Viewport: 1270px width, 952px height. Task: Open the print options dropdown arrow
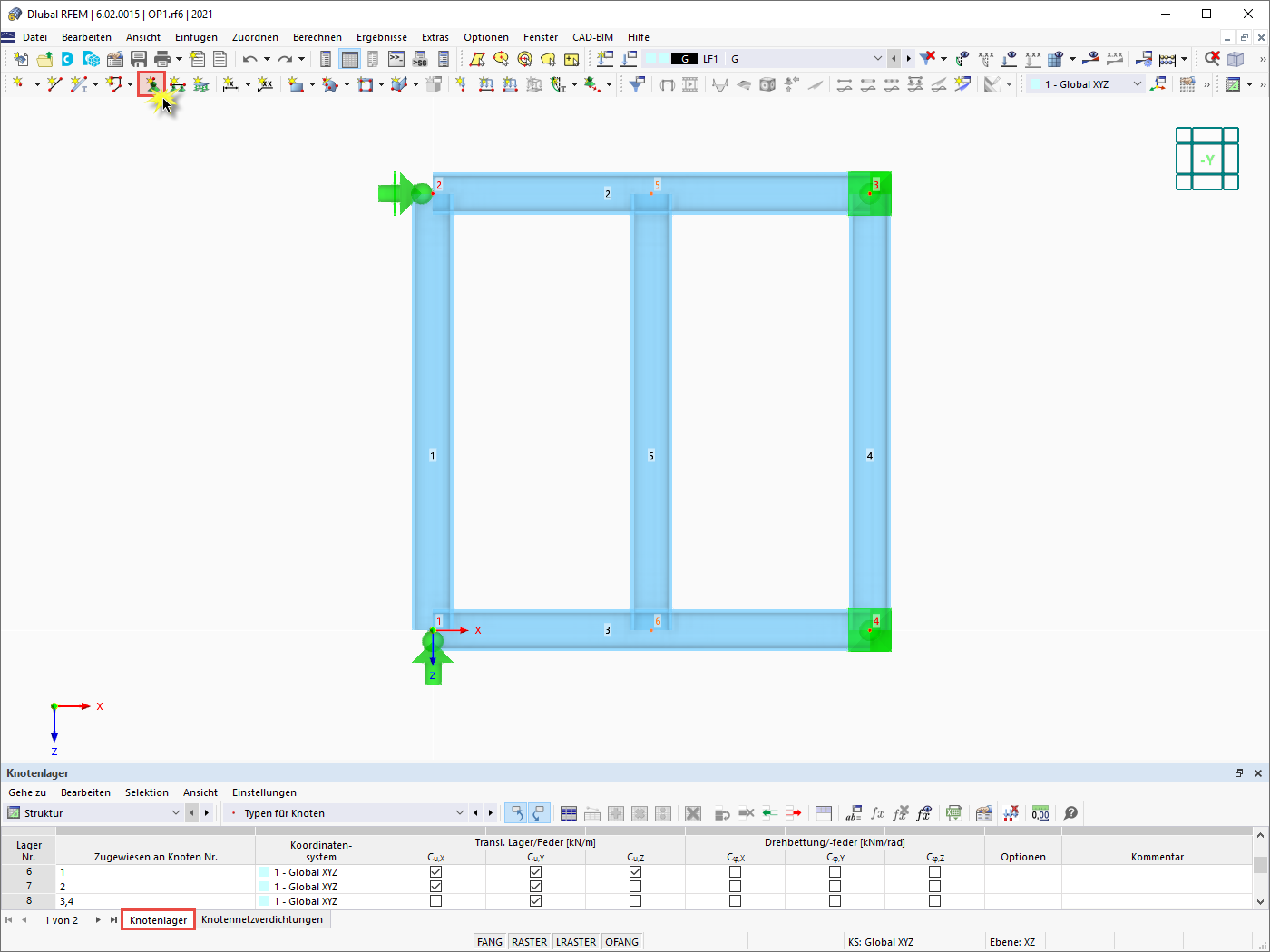[179, 59]
